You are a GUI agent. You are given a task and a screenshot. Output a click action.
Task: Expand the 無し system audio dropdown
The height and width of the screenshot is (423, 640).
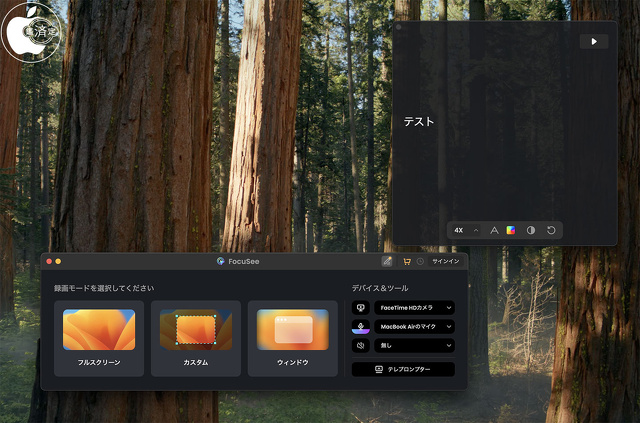click(x=414, y=345)
